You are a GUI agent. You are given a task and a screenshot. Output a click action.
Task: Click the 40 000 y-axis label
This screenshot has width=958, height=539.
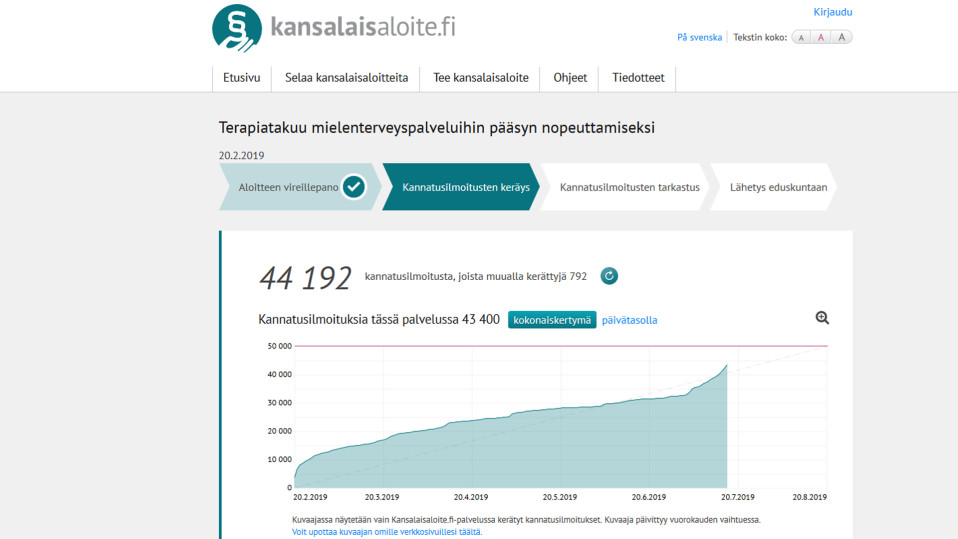click(x=279, y=374)
